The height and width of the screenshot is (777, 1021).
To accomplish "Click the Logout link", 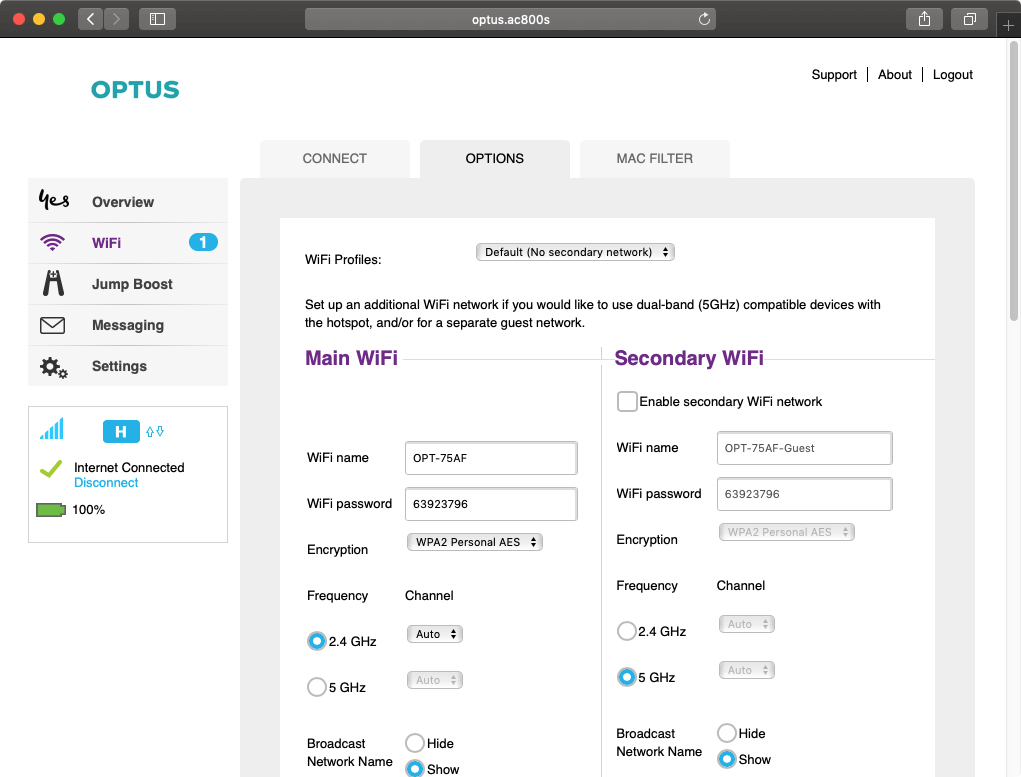I will pyautogui.click(x=952, y=75).
